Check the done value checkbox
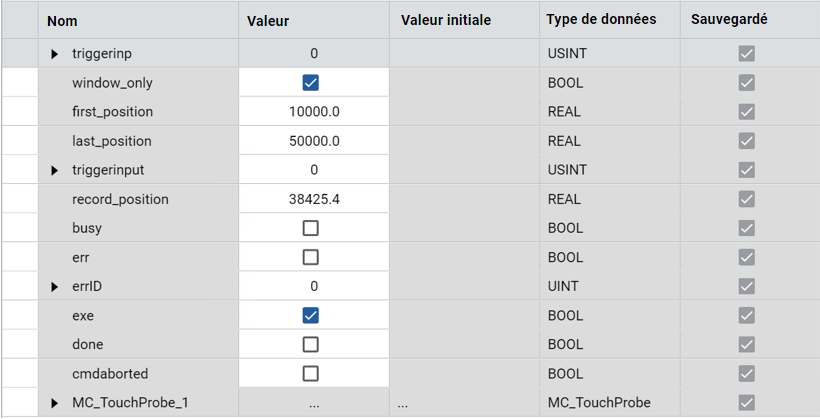Viewport: 820px width, 419px height. point(311,345)
